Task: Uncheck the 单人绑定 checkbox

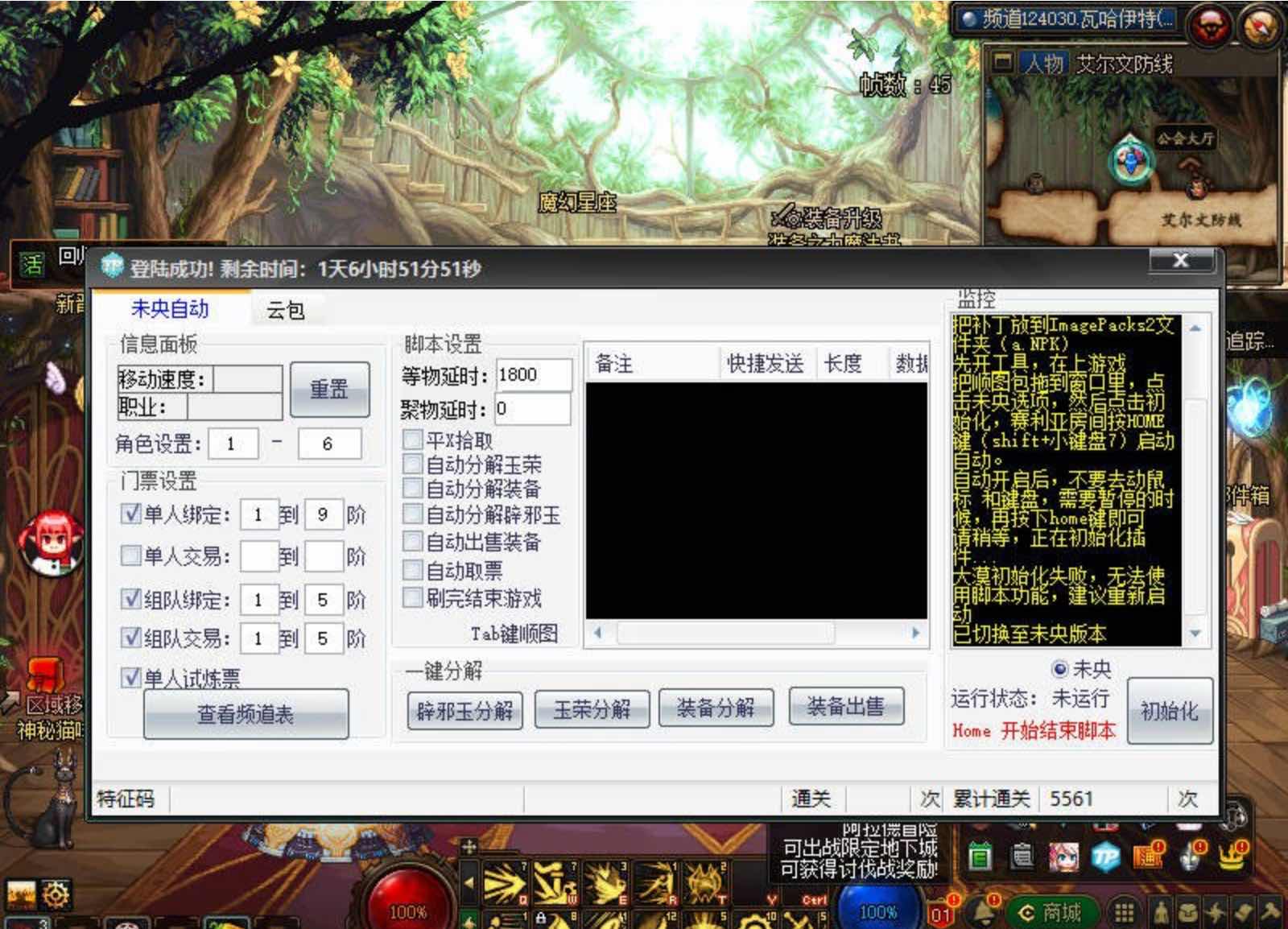Action: 130,514
